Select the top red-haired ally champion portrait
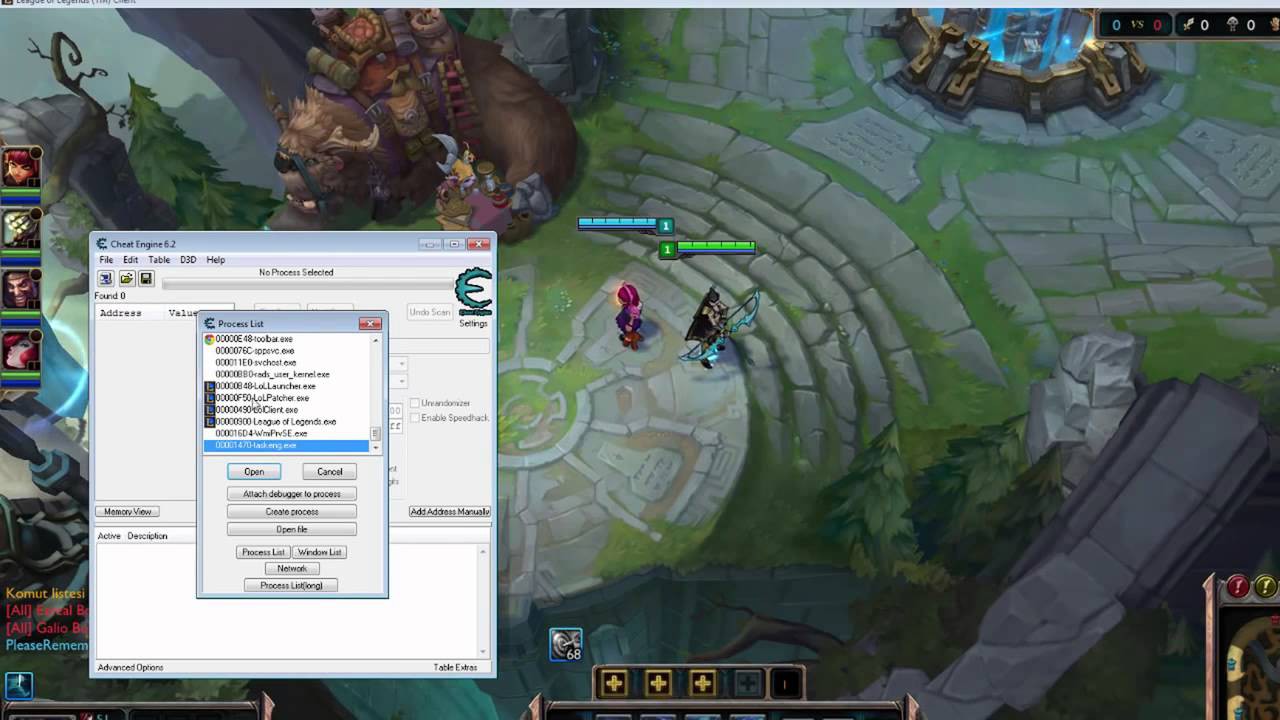 pyautogui.click(x=20, y=167)
